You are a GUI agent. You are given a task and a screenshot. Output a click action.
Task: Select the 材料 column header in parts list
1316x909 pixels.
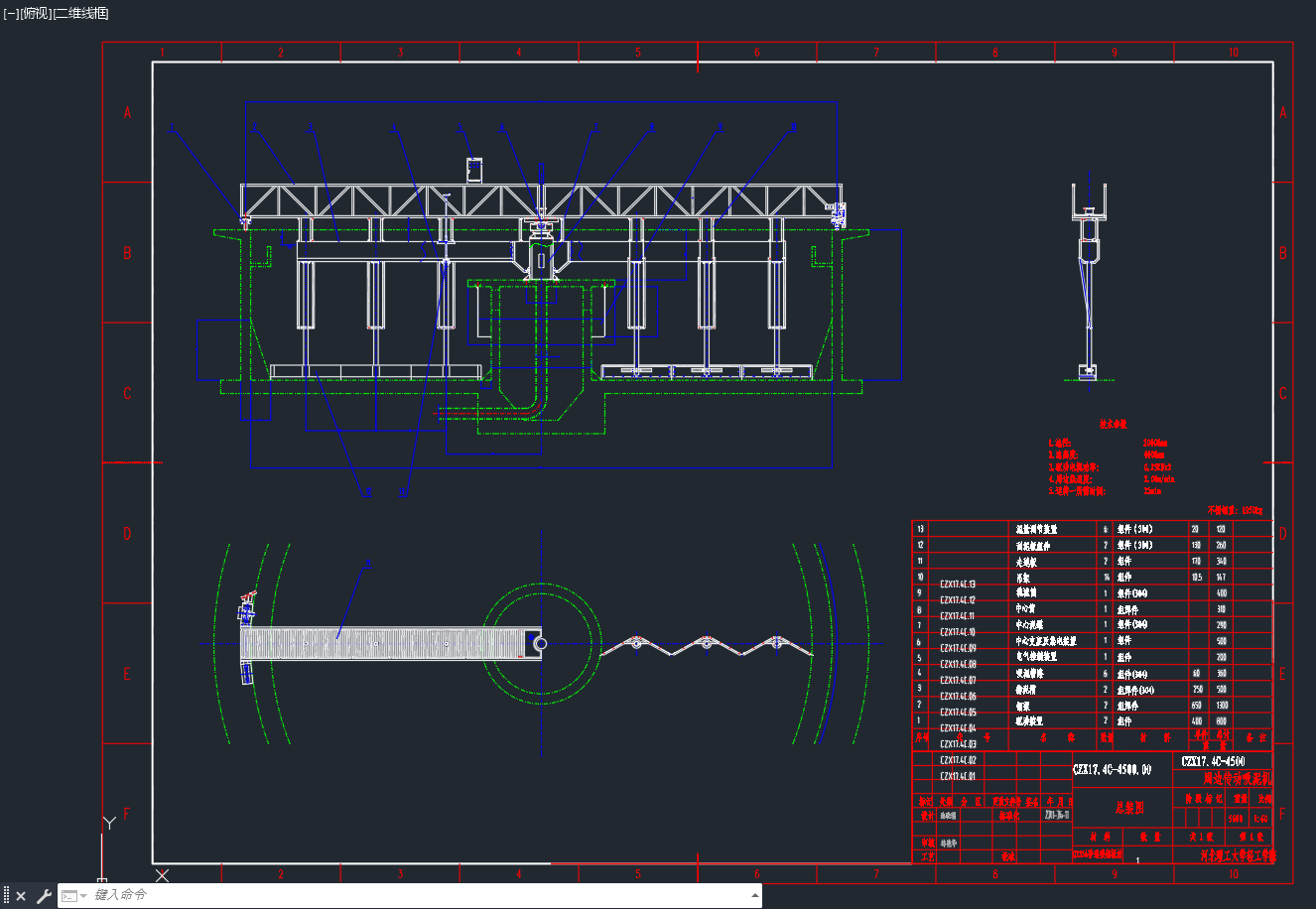point(1155,737)
